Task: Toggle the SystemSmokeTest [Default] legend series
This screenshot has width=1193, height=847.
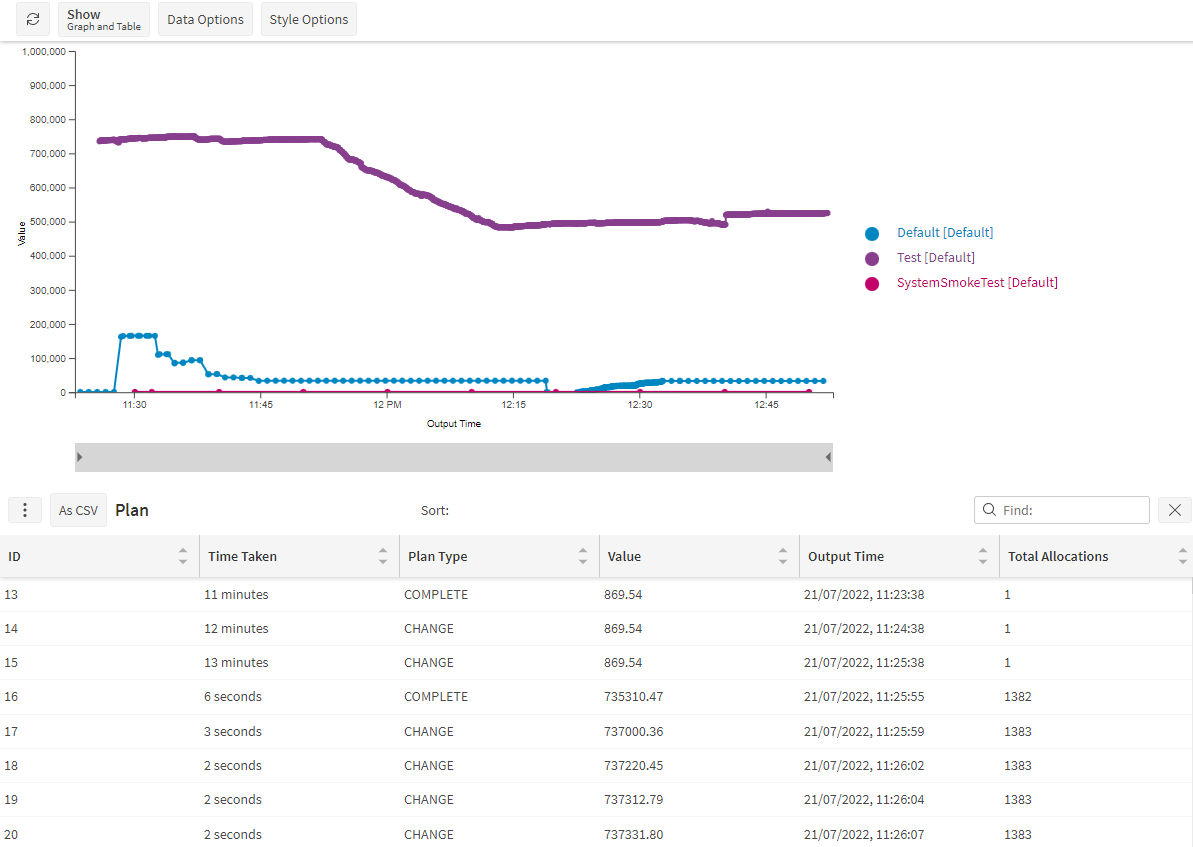Action: [x=977, y=283]
